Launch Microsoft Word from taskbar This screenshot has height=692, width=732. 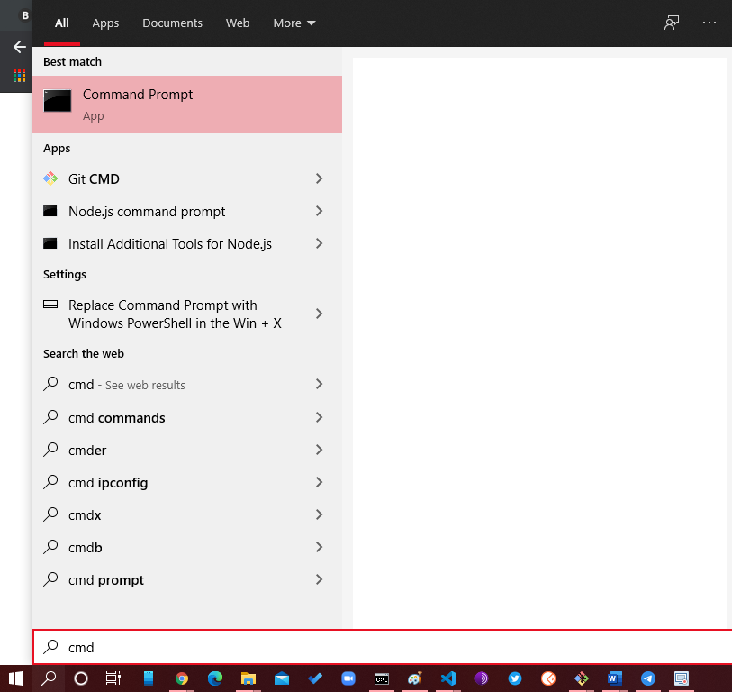pos(615,678)
